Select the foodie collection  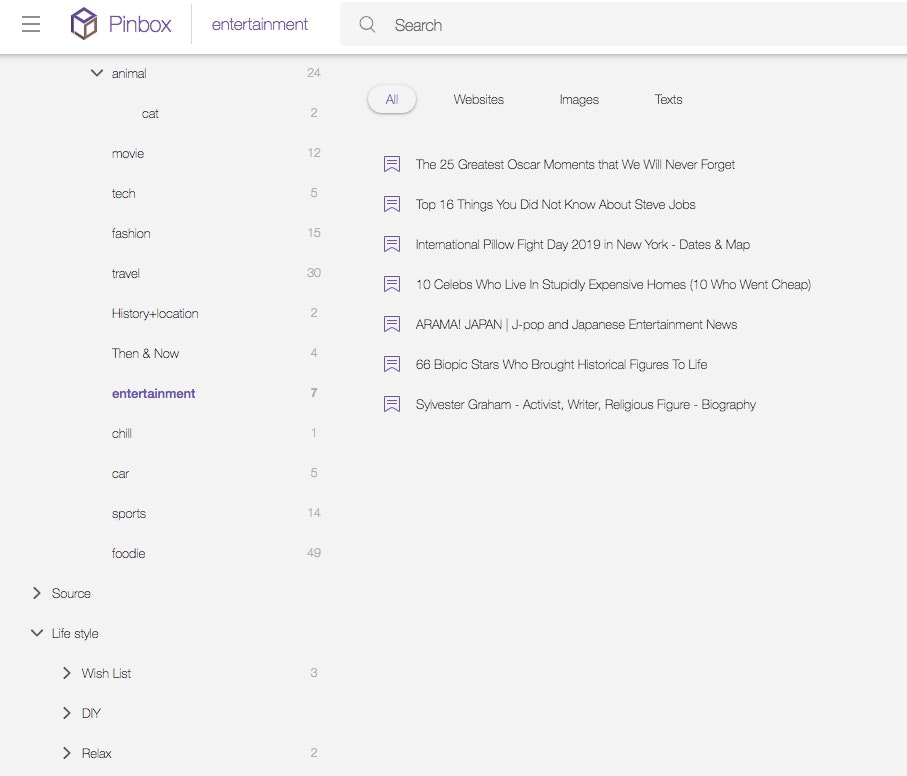pos(128,553)
